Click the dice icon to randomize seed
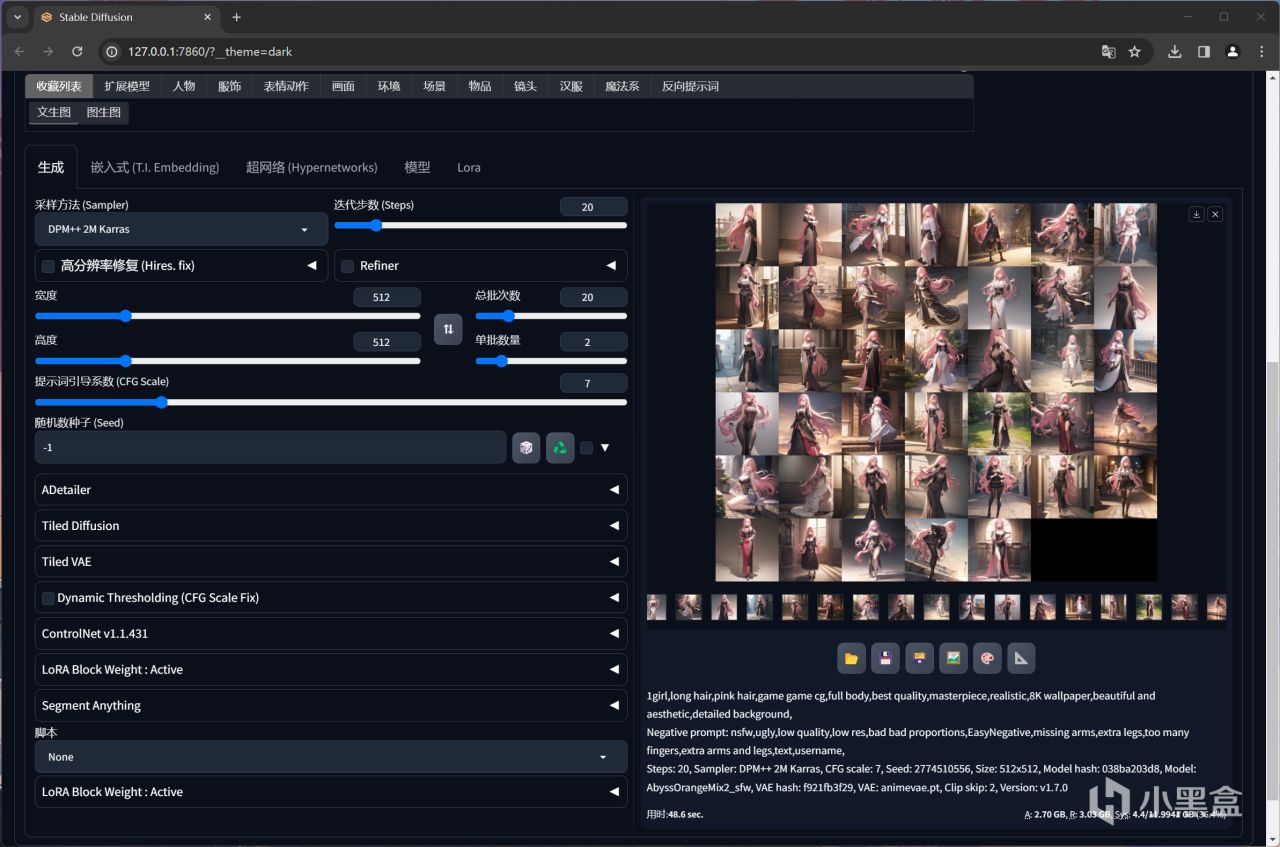 (526, 448)
